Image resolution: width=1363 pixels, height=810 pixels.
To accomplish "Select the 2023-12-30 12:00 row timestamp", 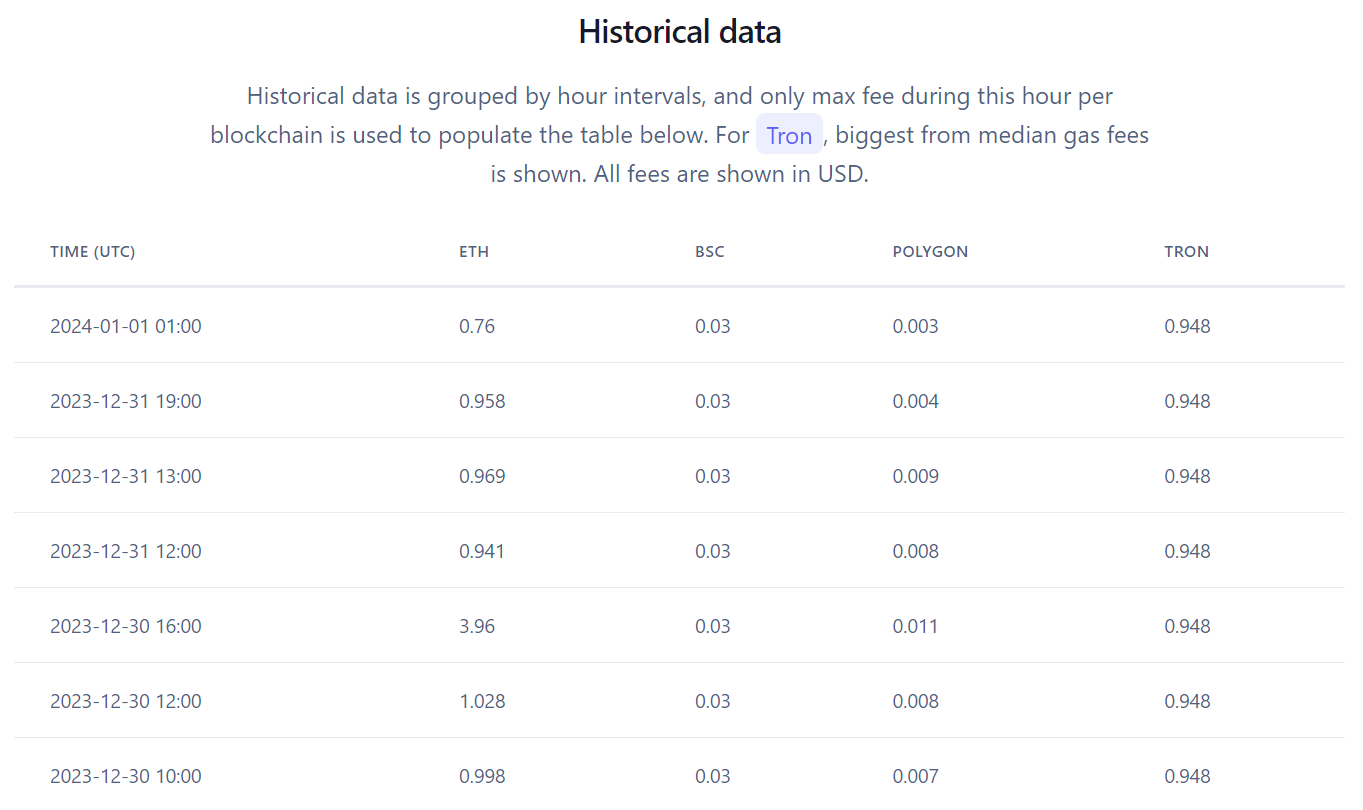I will coord(126,701).
